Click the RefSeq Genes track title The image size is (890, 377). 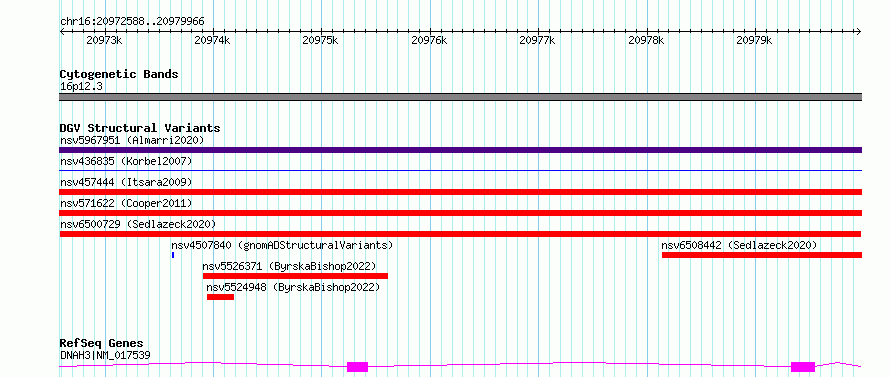click(101, 343)
